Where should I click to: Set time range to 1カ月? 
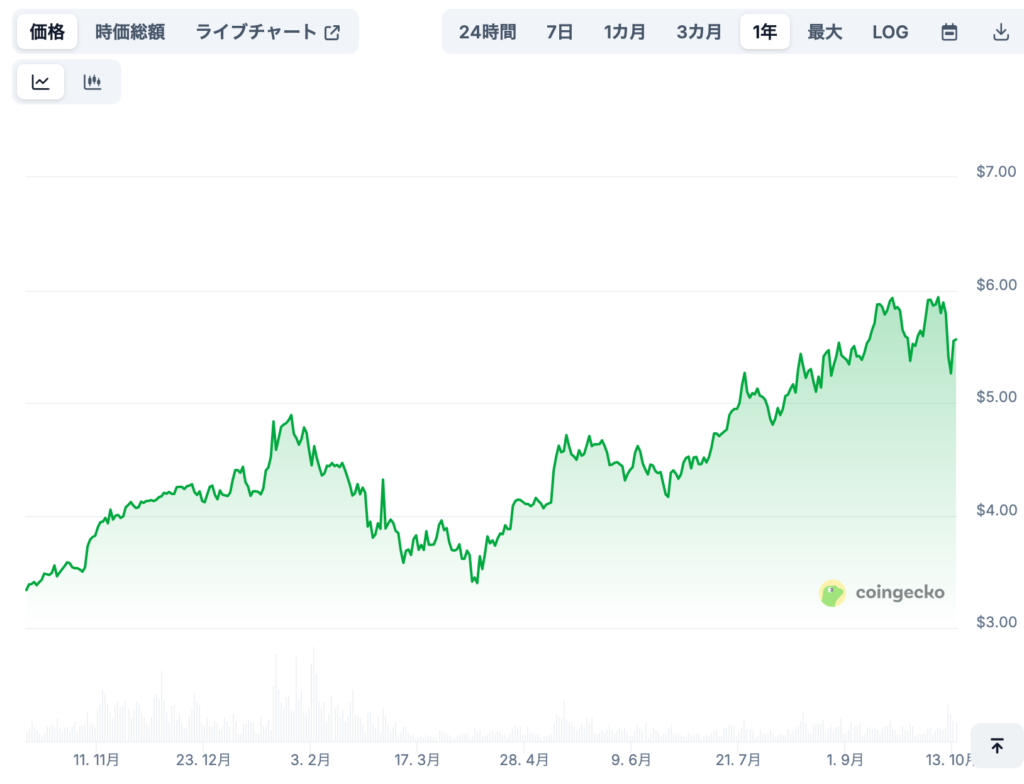click(x=624, y=32)
